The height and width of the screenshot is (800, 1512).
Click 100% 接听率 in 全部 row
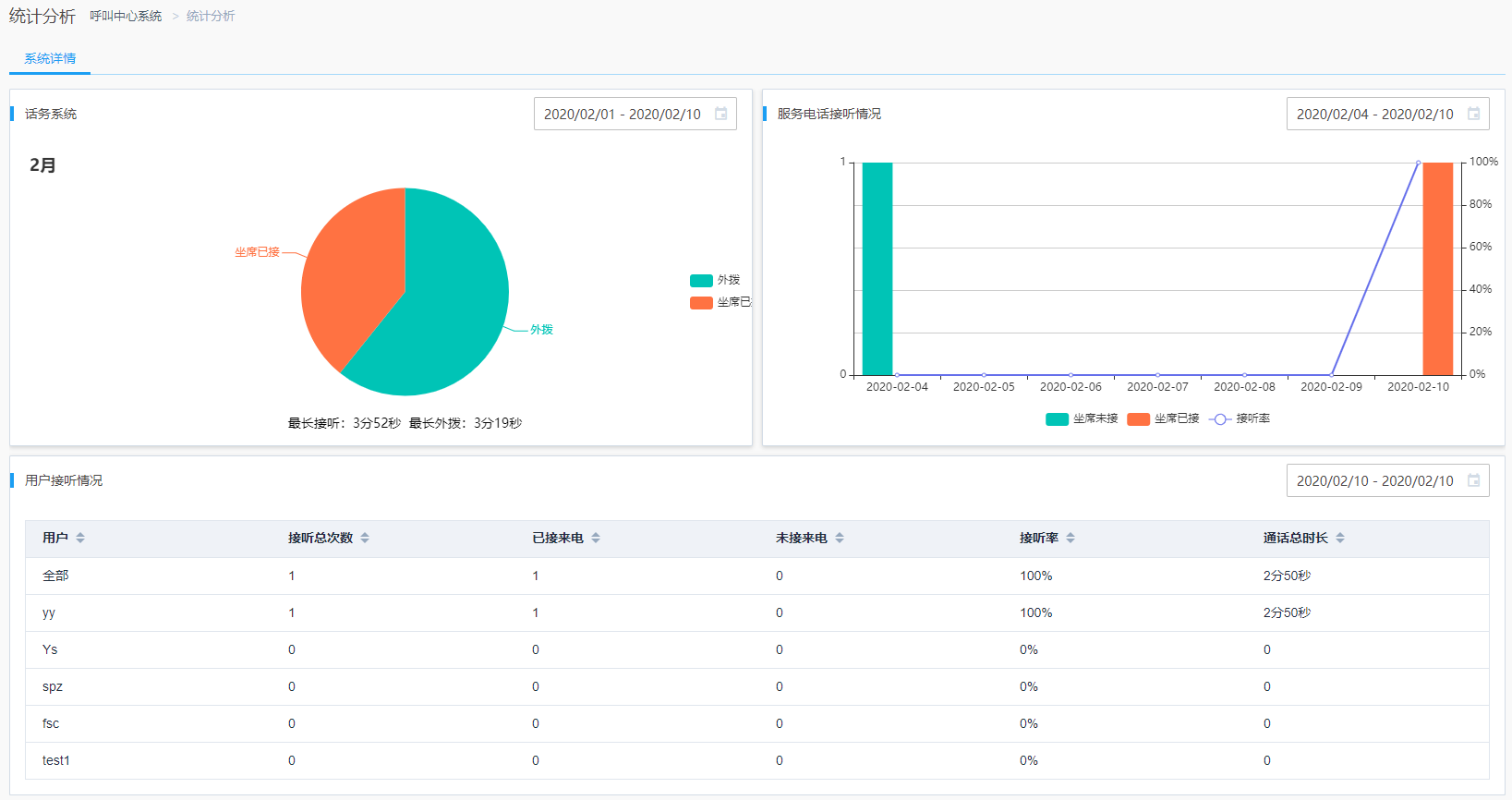pos(1036,576)
